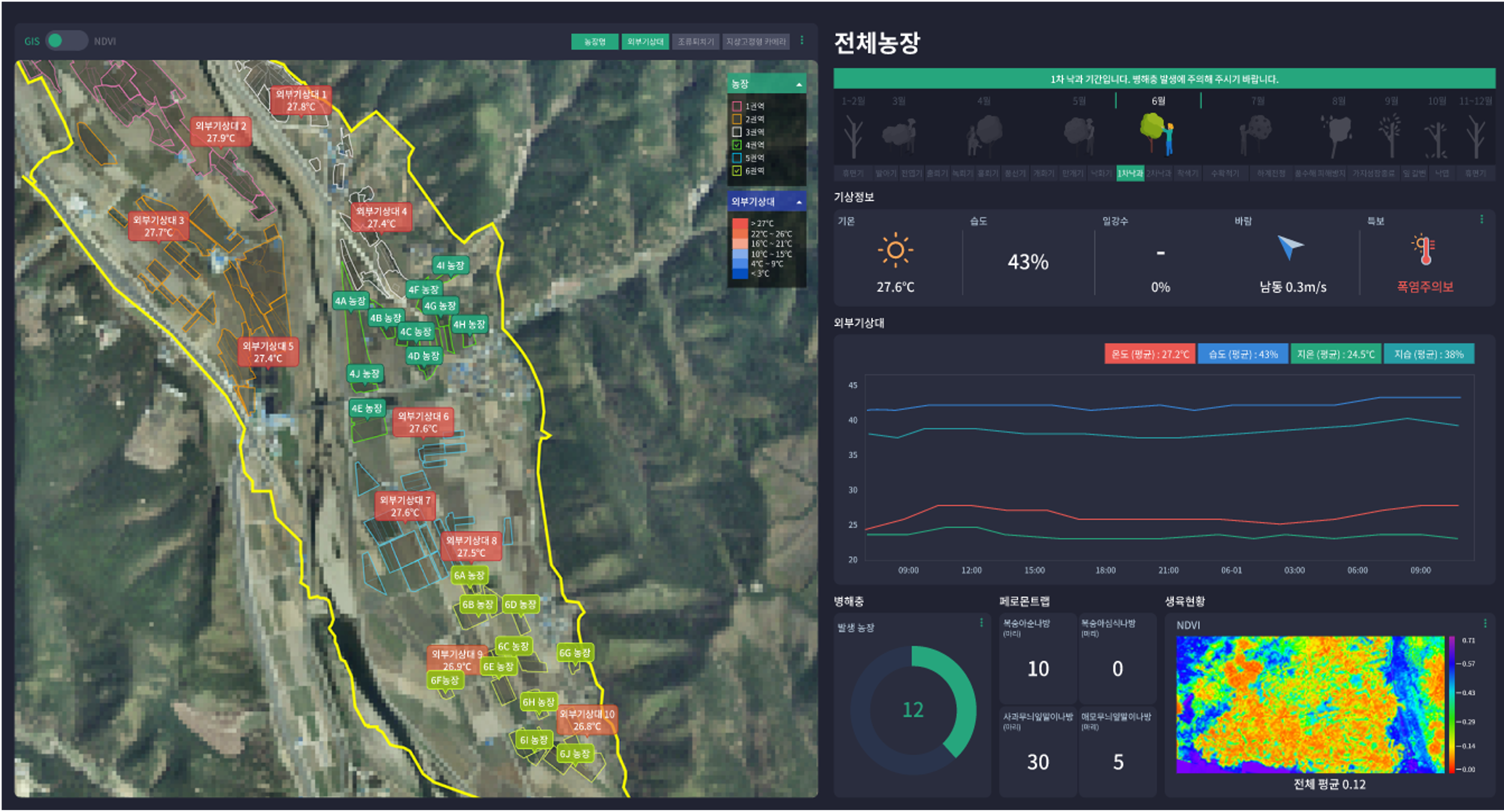Screen dimensions: 1504x812
Task: Enable the 조류퇴치기 map layer button
Action: tap(695, 41)
